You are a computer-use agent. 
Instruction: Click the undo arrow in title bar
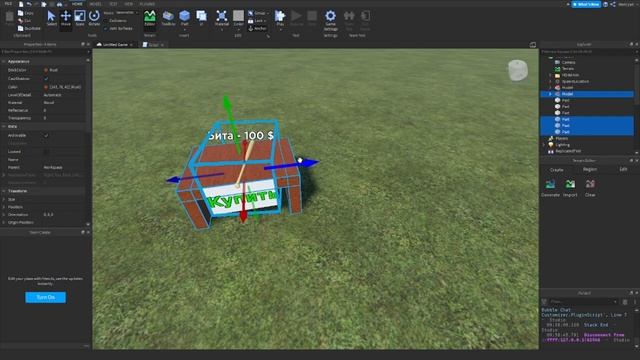pyautogui.click(x=29, y=4)
